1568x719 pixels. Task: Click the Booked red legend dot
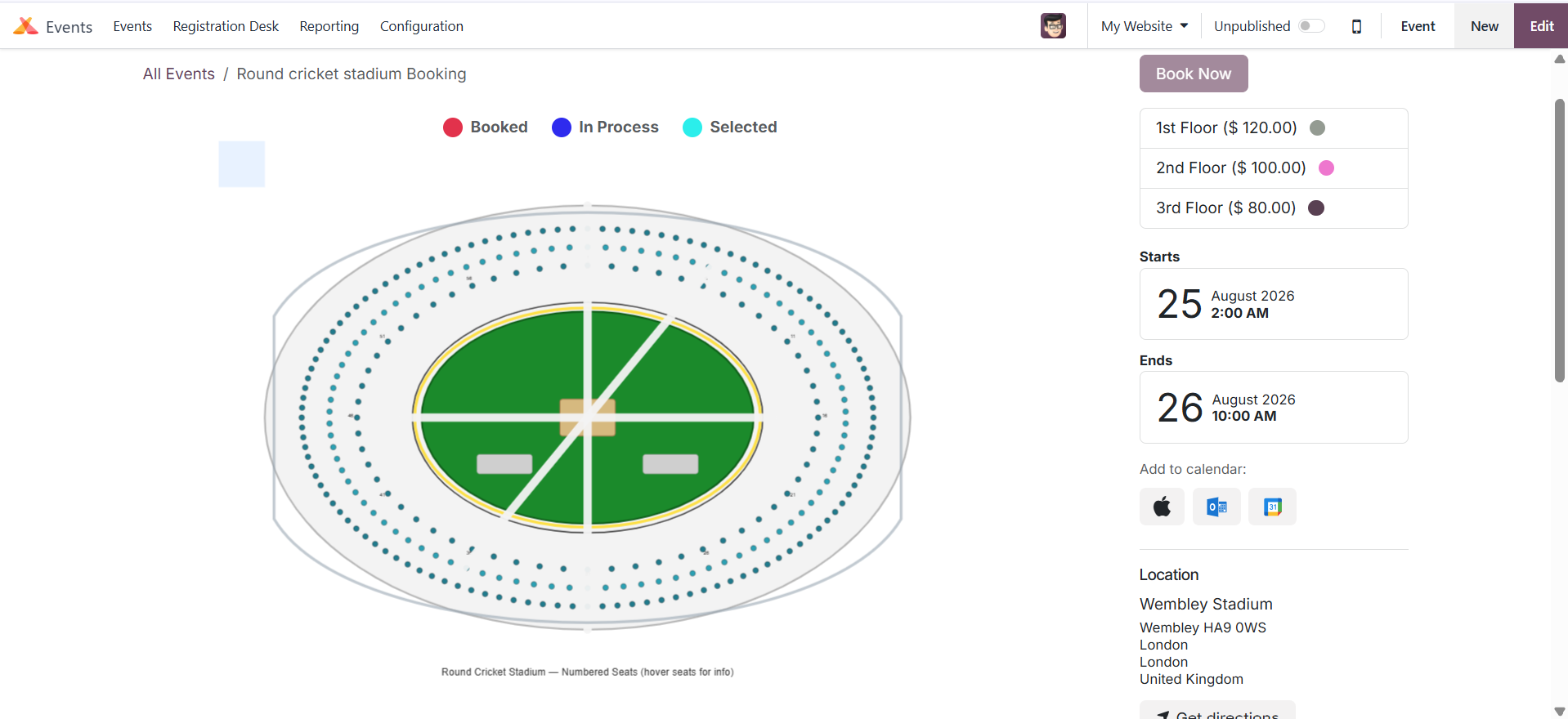(453, 127)
